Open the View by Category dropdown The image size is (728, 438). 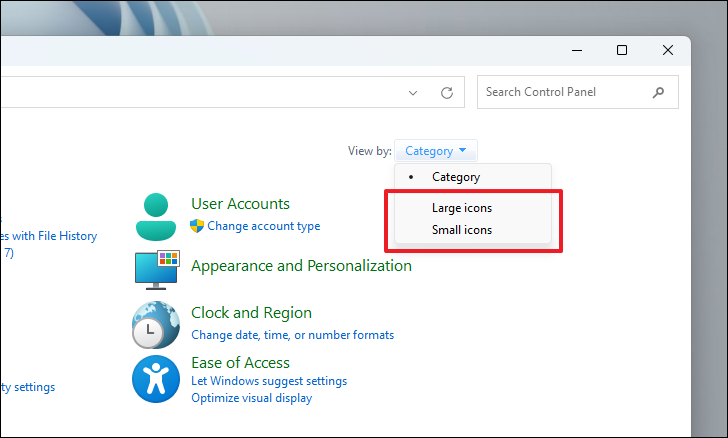436,150
